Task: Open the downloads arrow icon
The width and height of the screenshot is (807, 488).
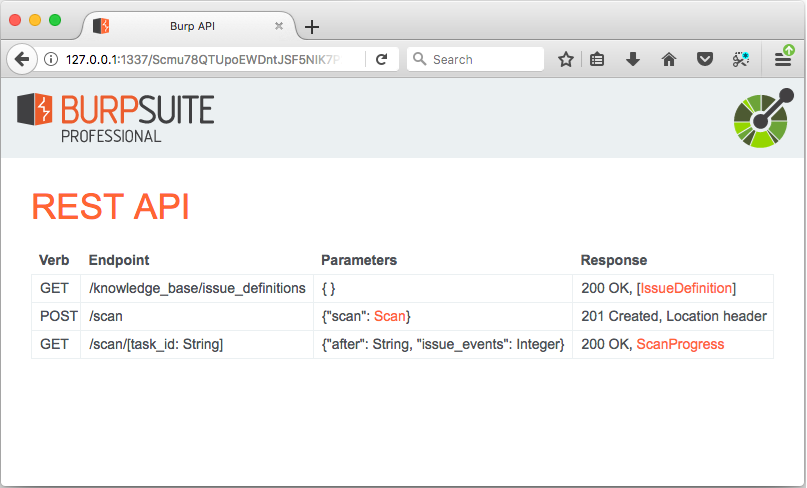Action: (x=633, y=60)
